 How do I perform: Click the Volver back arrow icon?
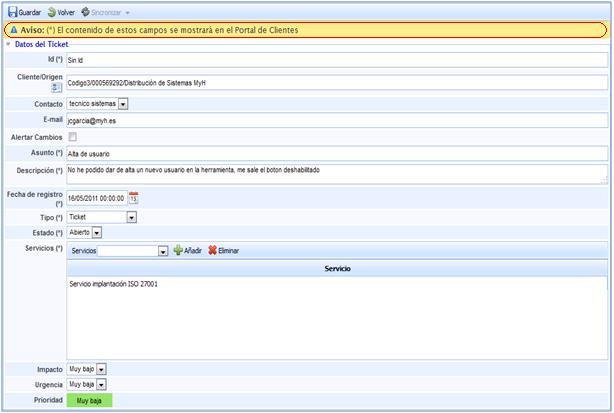(x=52, y=12)
